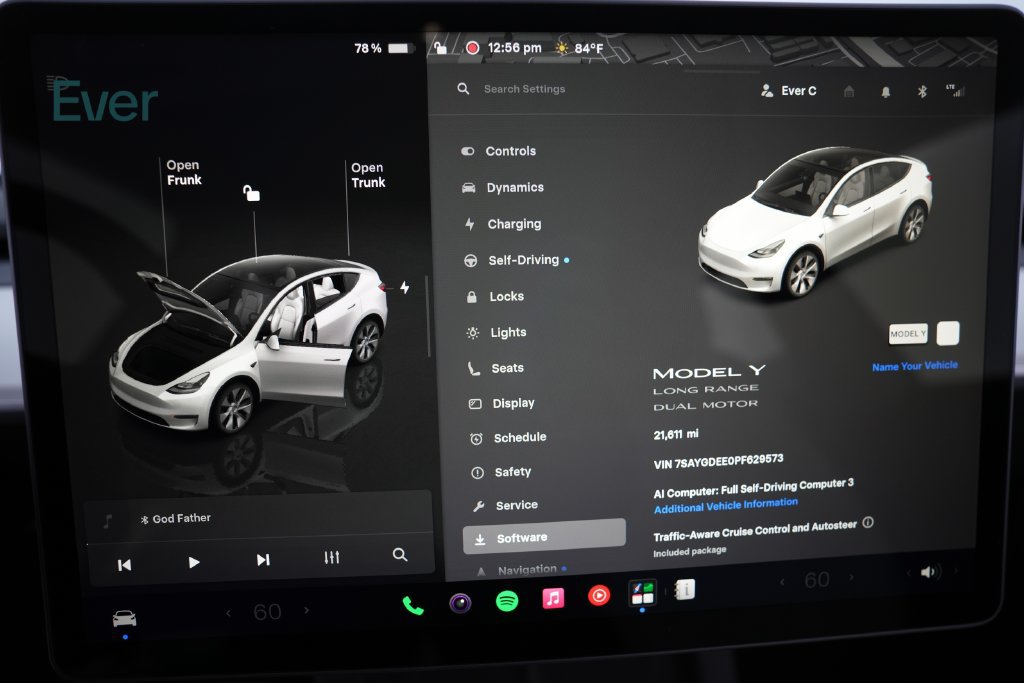1024x683 pixels.
Task: Open the audio equalizer settings
Action: [332, 557]
